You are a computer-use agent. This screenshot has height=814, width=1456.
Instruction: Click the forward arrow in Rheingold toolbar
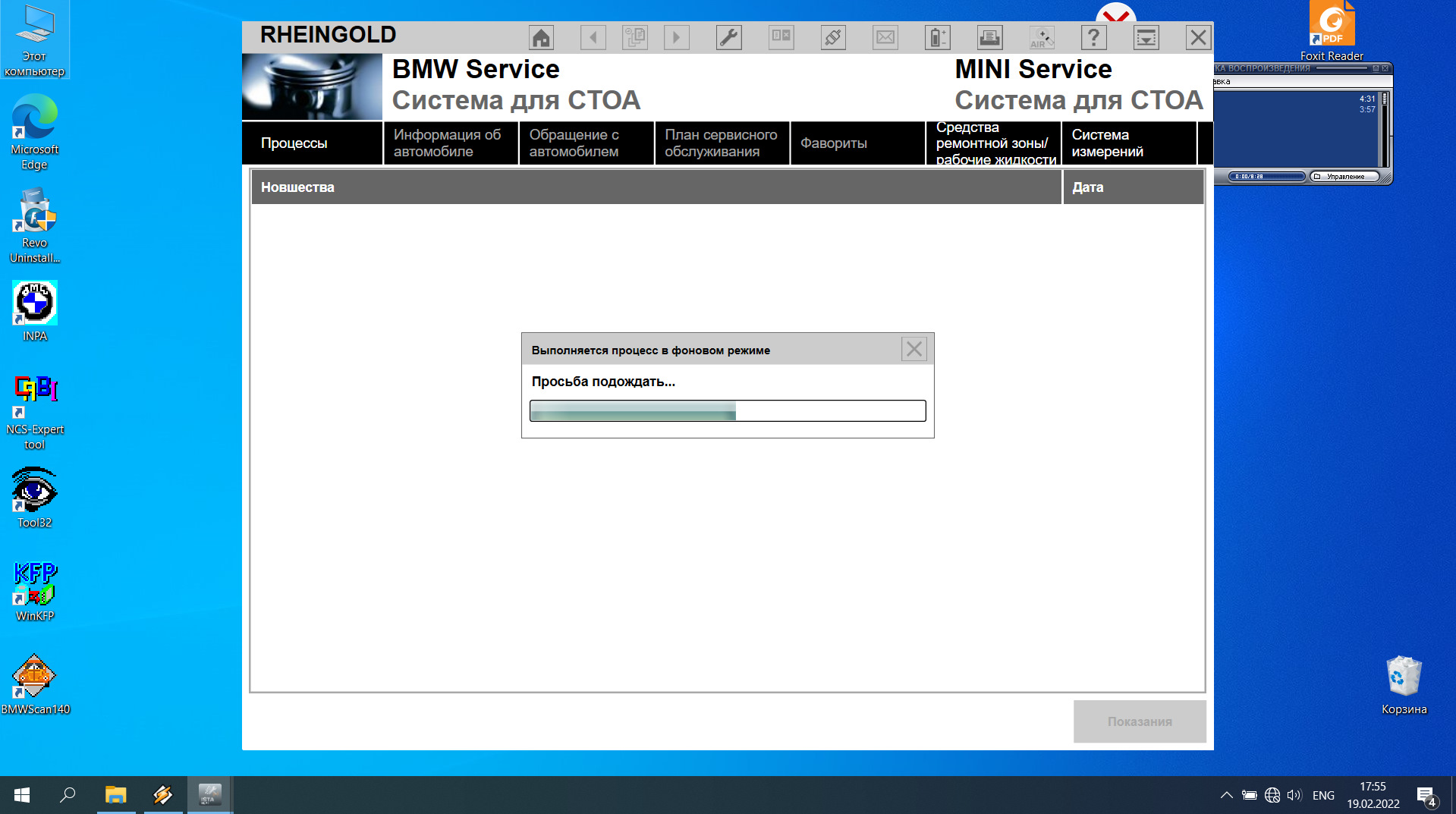(677, 37)
